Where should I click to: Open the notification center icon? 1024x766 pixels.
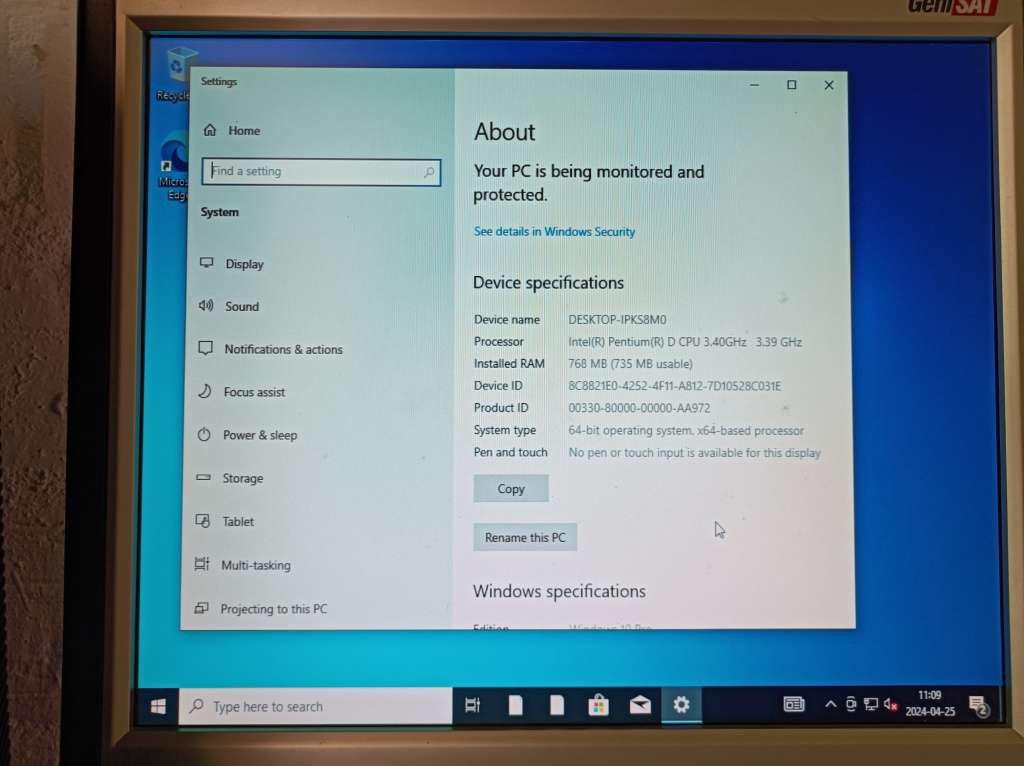(979, 706)
